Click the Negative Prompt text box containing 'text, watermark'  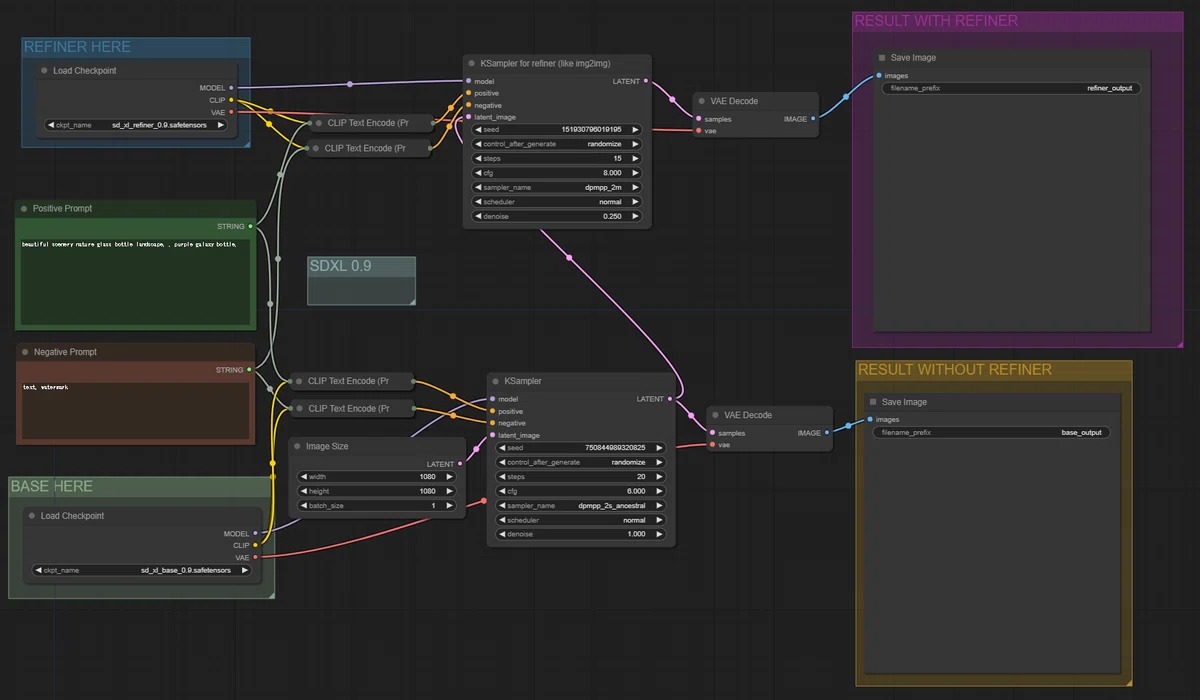click(135, 411)
